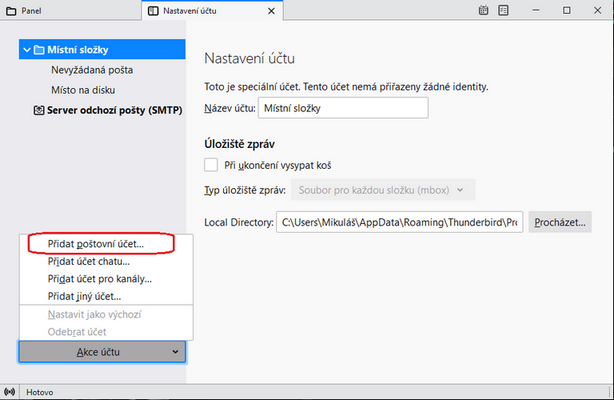Open the tasks icon in the title bar
The height and width of the screenshot is (400, 614).
click(502, 10)
